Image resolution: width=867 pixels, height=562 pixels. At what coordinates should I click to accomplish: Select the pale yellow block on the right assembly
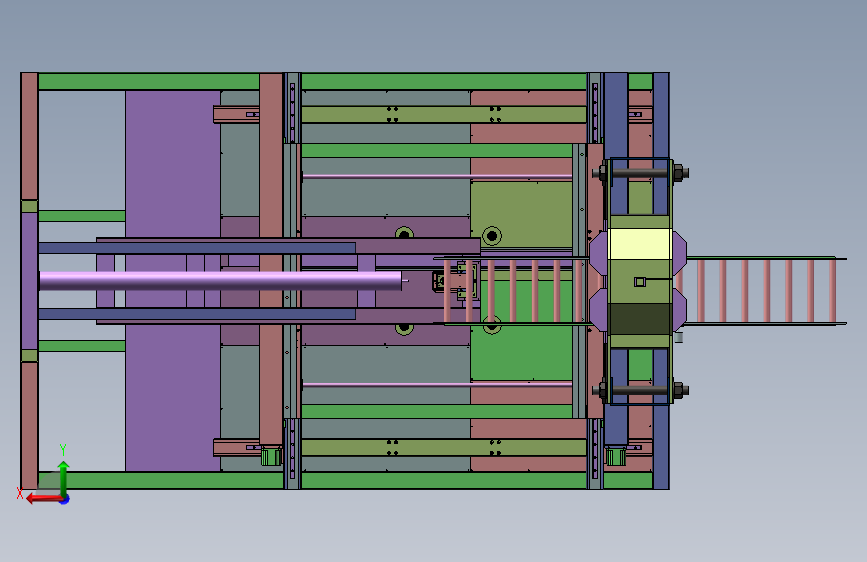[x=640, y=246]
